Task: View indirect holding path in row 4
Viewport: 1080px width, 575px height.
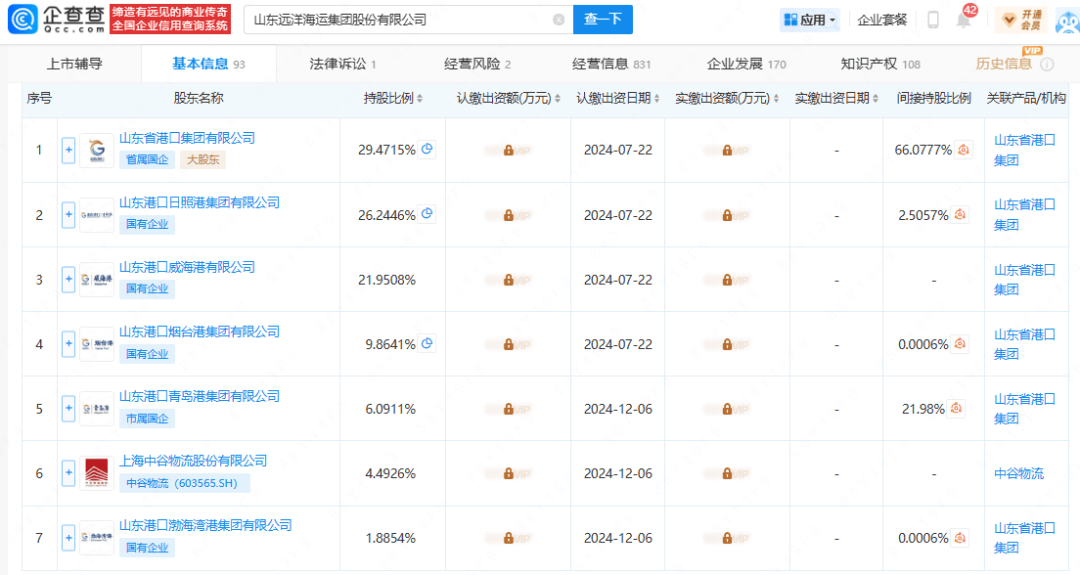Action: 960,344
